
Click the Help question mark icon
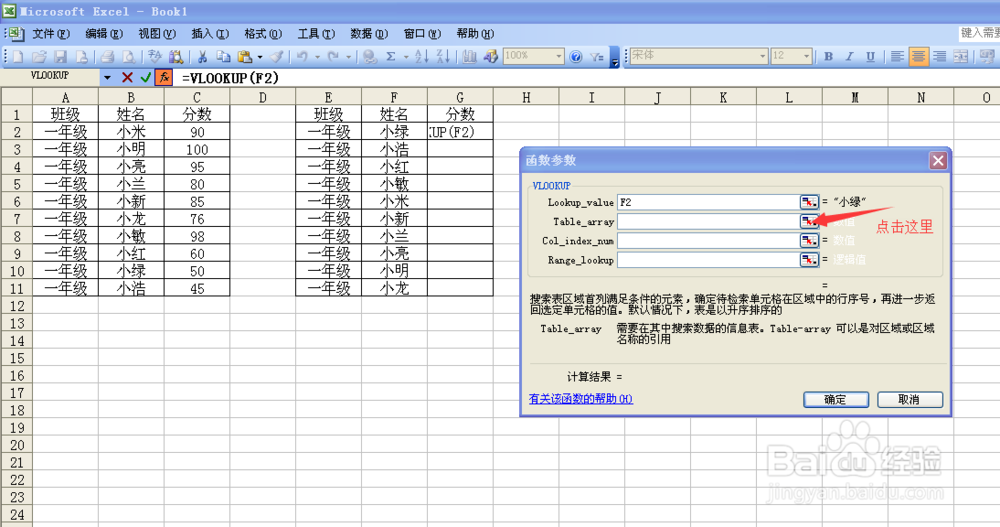click(575, 57)
